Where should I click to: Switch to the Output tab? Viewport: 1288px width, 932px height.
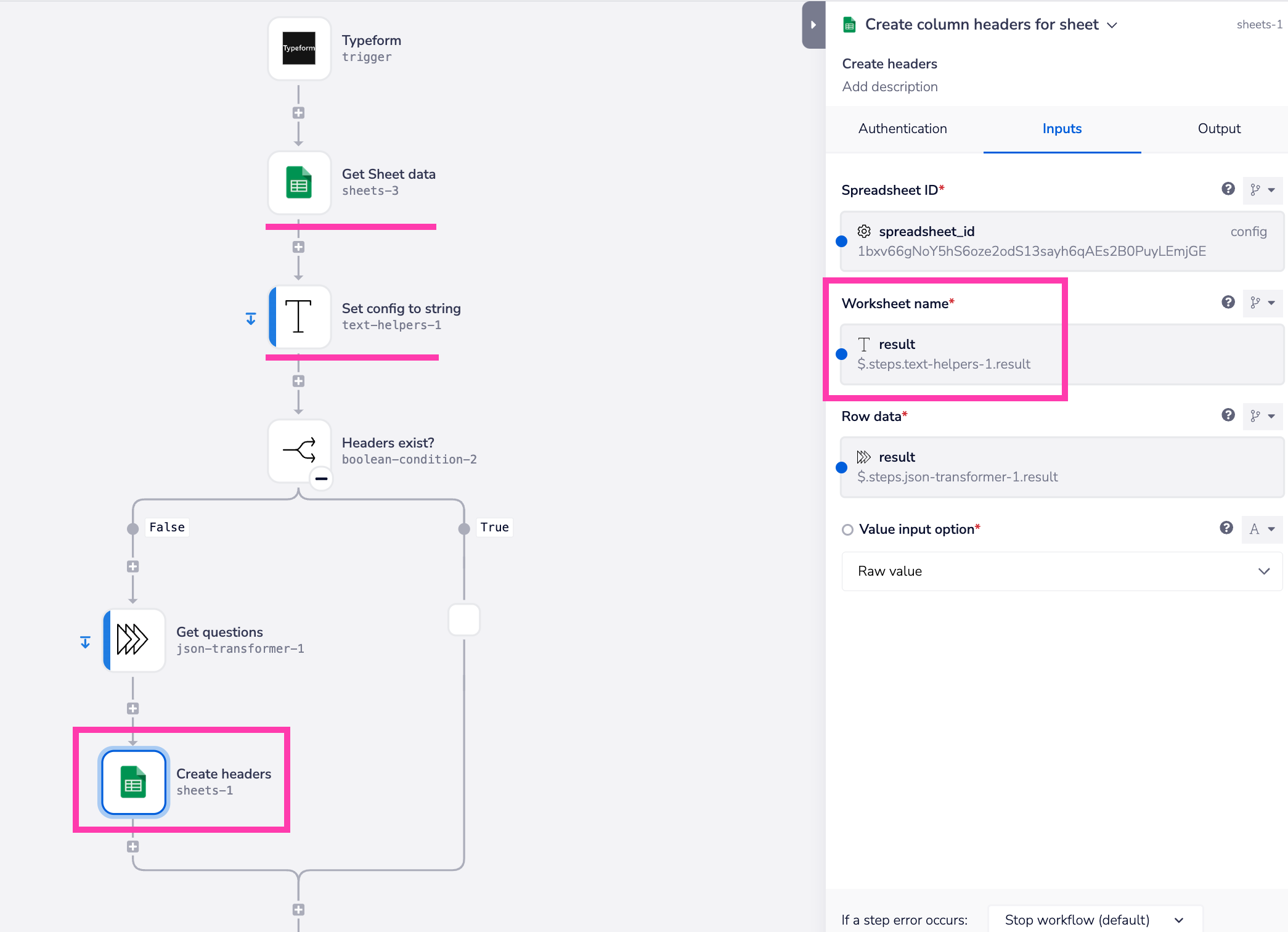(1219, 128)
